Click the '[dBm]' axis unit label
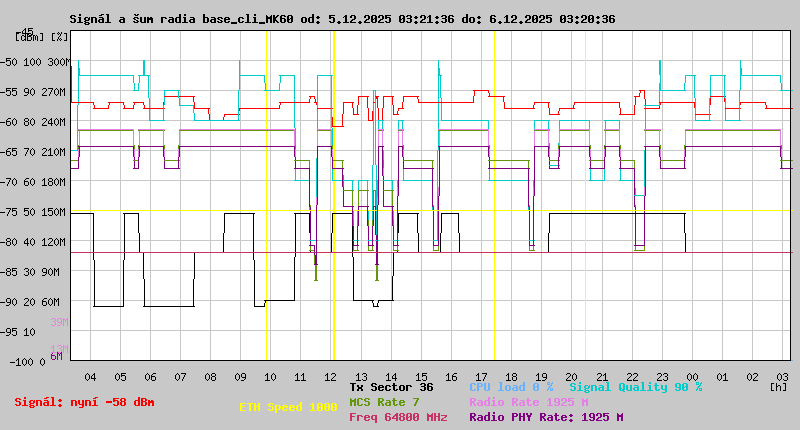 pos(29,36)
